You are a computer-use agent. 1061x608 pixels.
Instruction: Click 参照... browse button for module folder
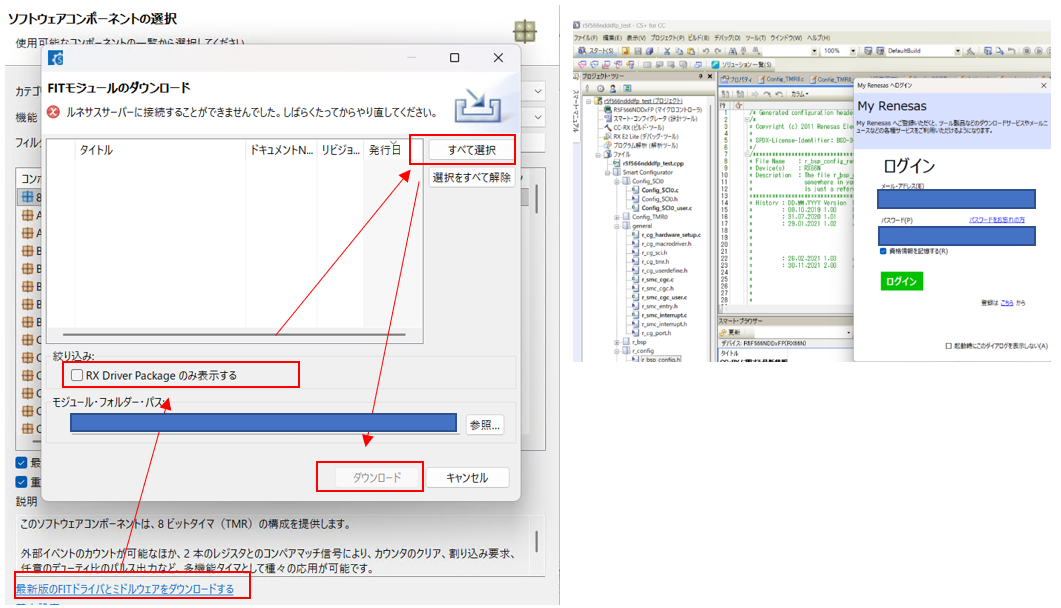[484, 425]
